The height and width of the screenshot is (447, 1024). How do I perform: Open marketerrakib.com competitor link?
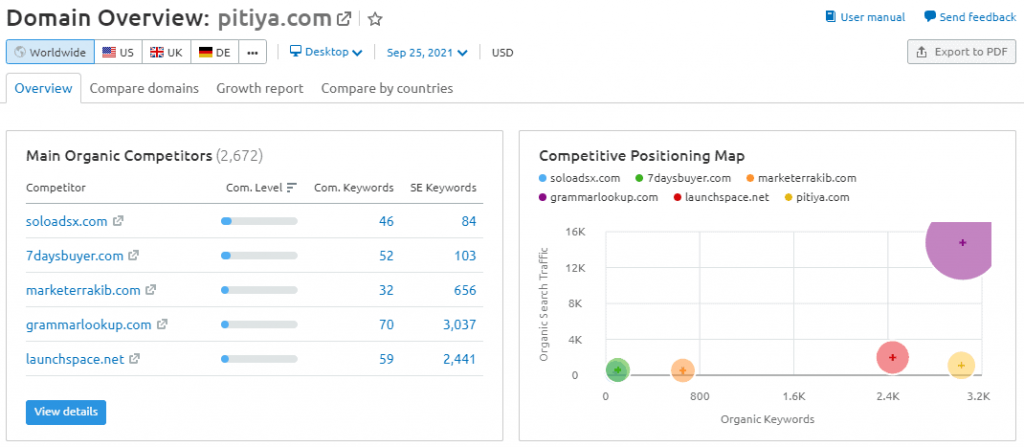pyautogui.click(x=83, y=290)
